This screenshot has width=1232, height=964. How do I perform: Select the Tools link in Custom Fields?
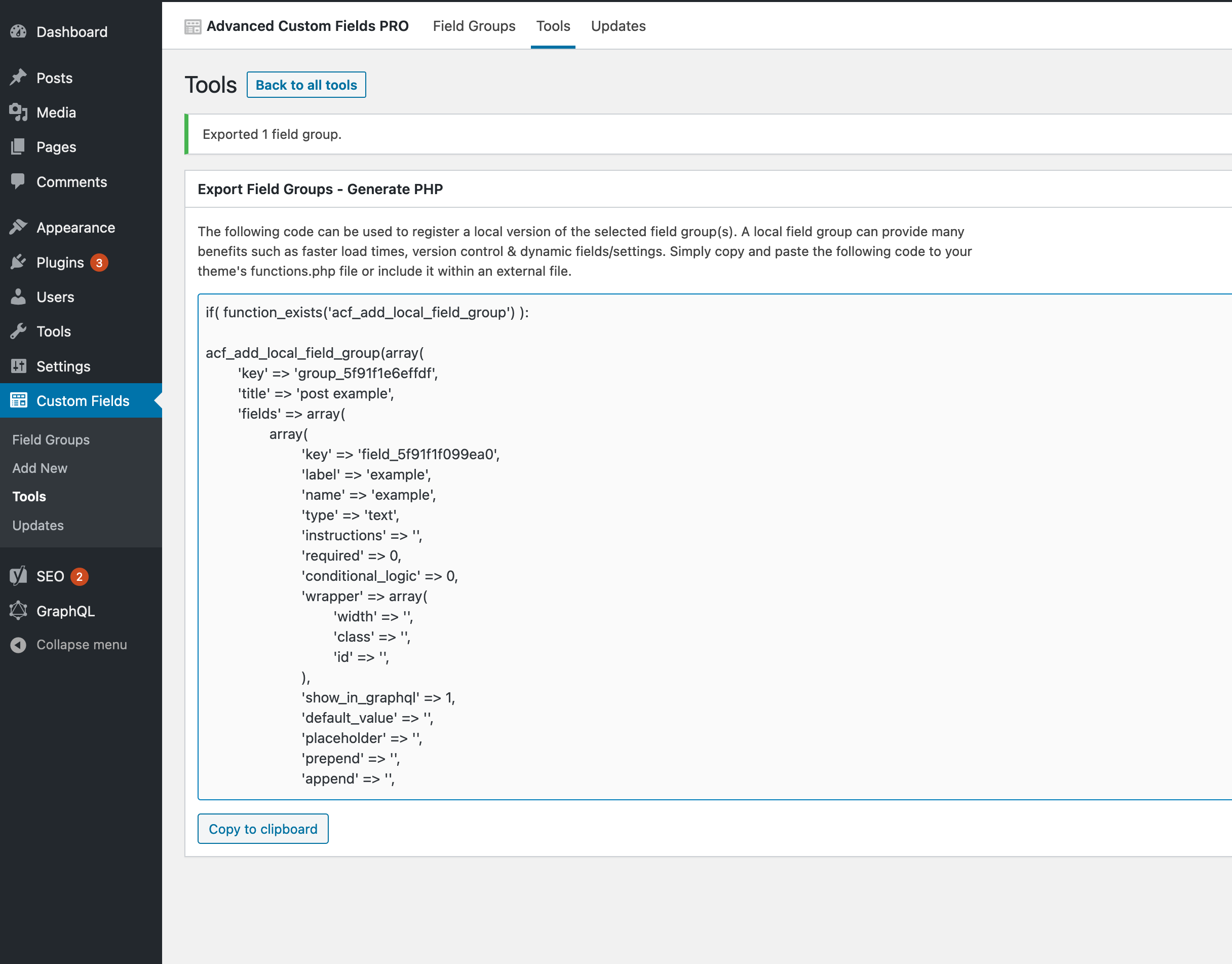tap(28, 496)
